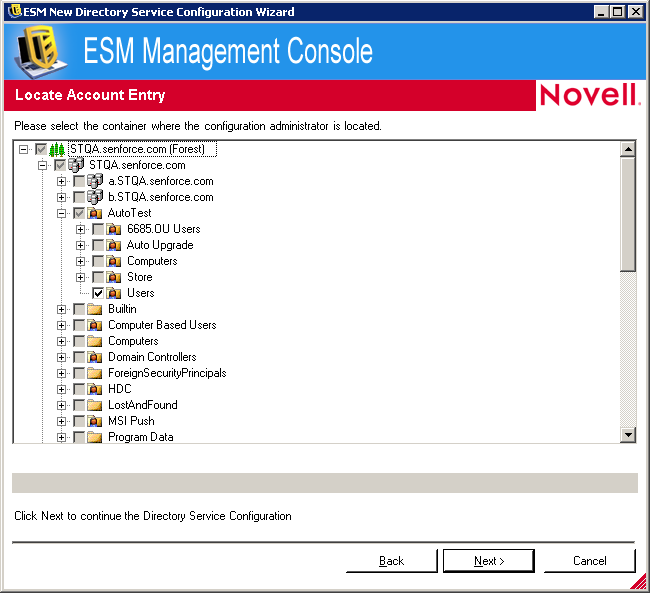Image resolution: width=650 pixels, height=593 pixels.
Task: Click the Auto Upgrade folder icon
Action: [114, 245]
